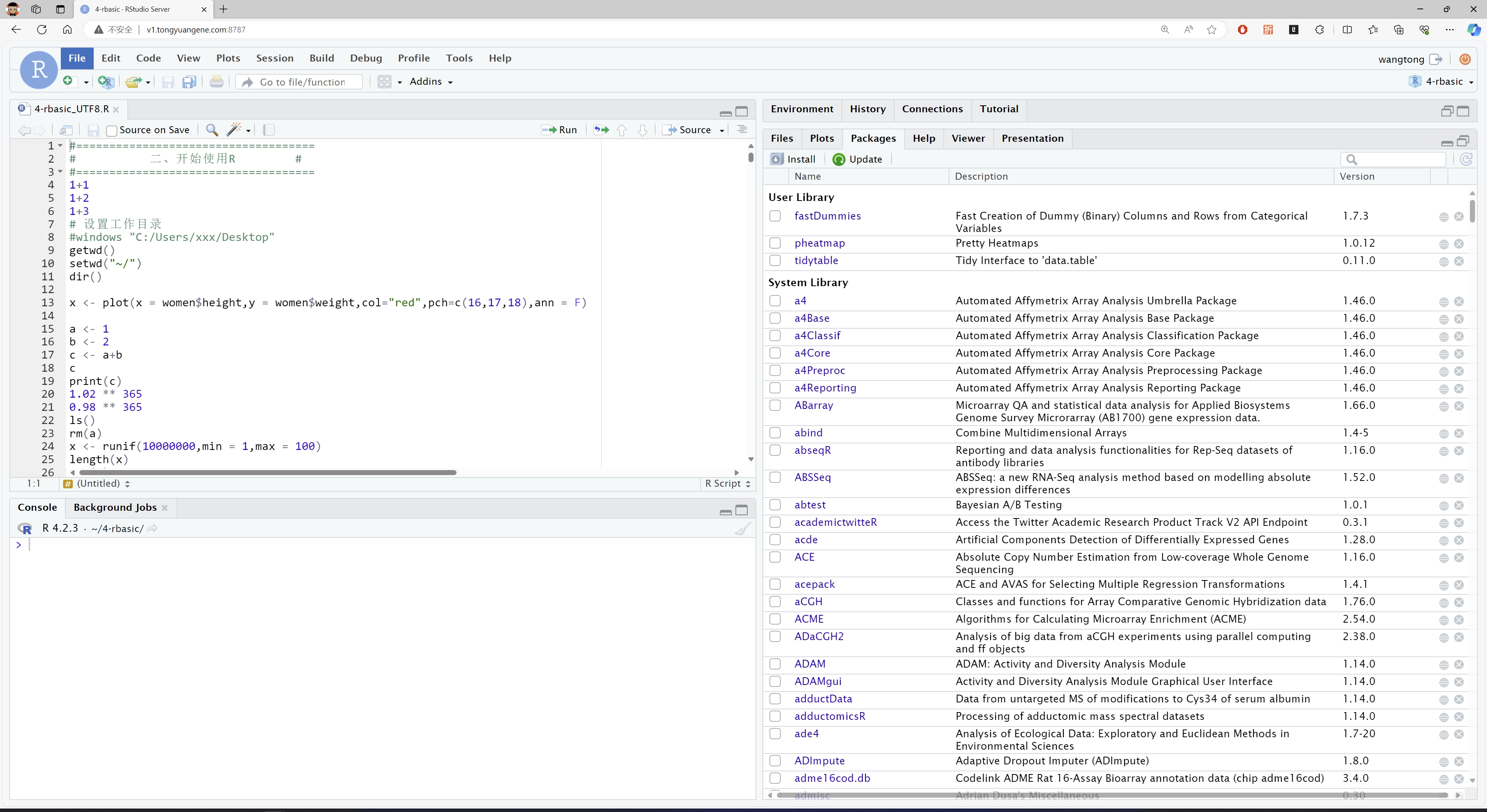Check the ade4 package checkbox
Screen dimensions: 1487x812
(x=775, y=733)
